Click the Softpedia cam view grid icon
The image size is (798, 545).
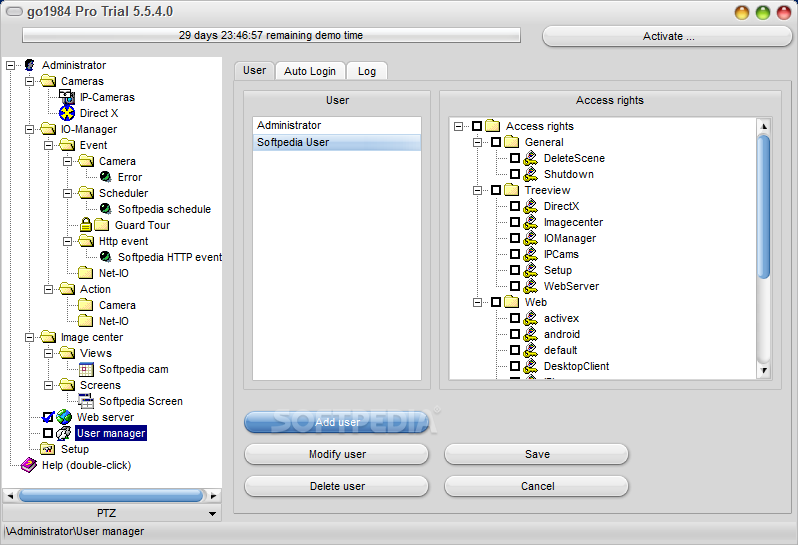point(86,369)
